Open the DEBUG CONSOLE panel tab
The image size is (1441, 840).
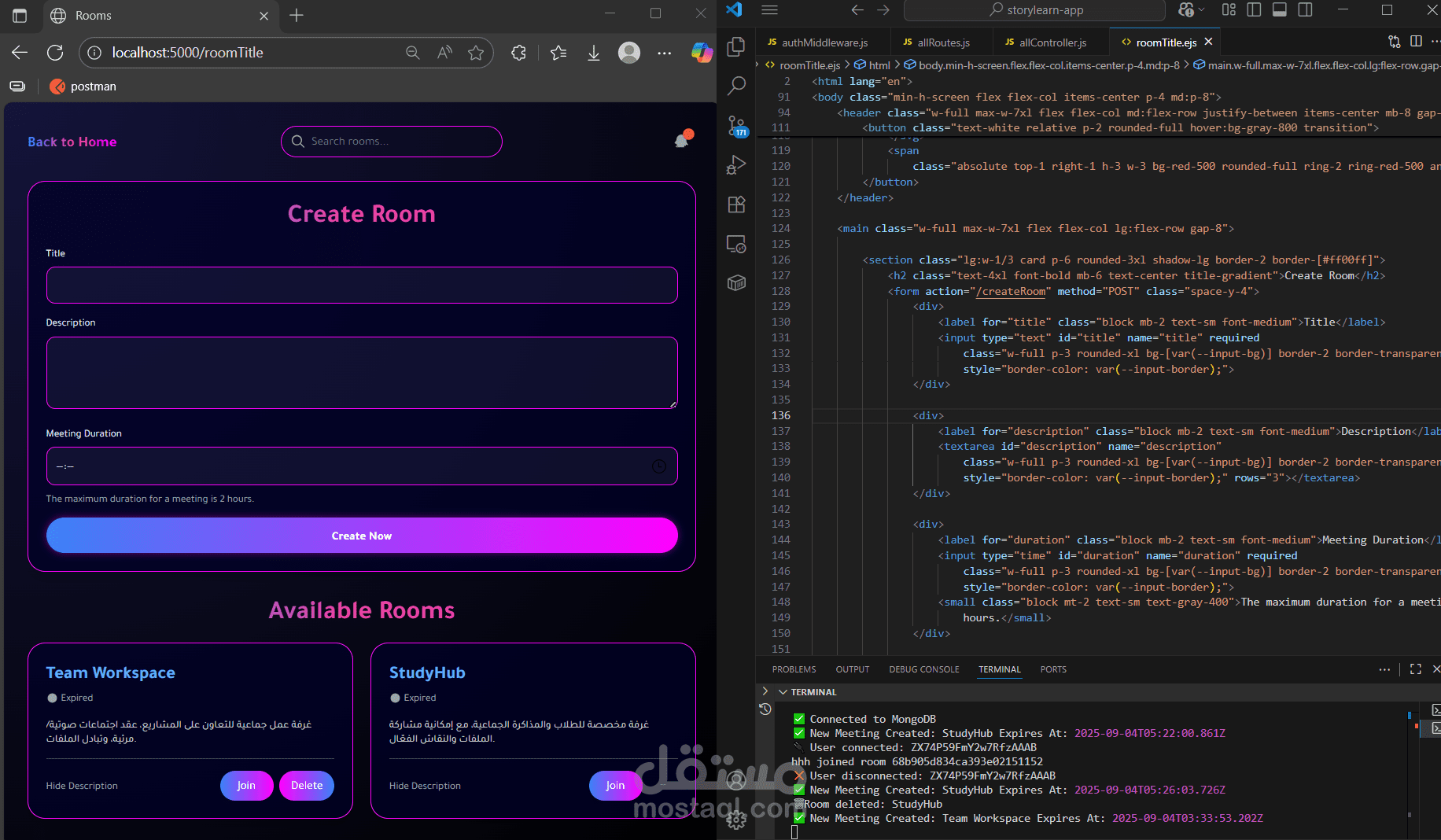[x=924, y=669]
